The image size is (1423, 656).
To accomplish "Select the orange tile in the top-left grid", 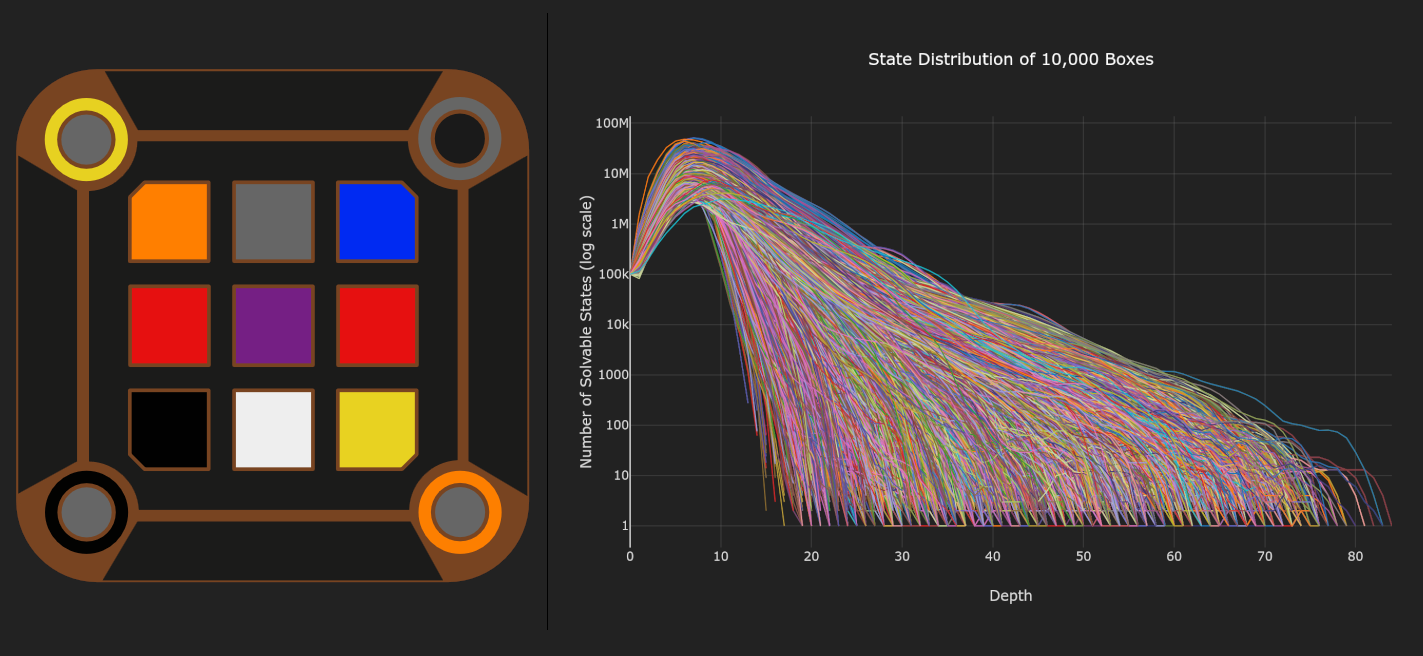I will click(169, 221).
